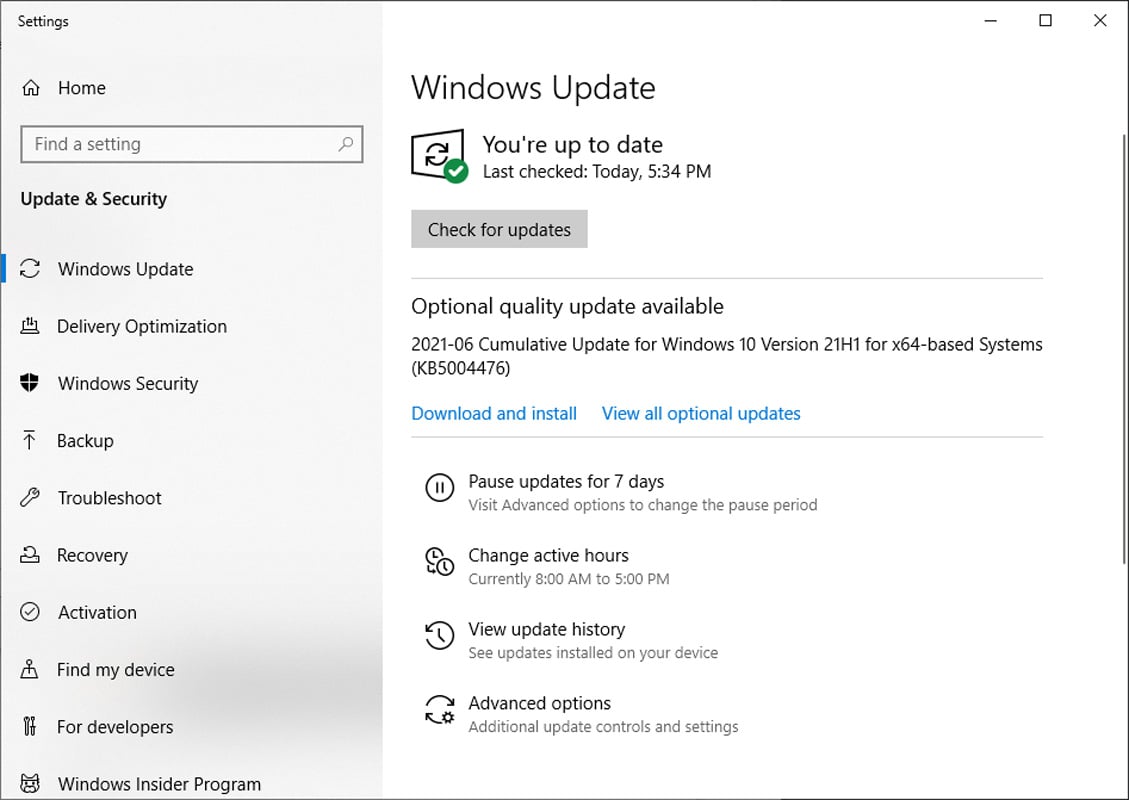Open Advanced options
1129x800 pixels.
pos(539,703)
